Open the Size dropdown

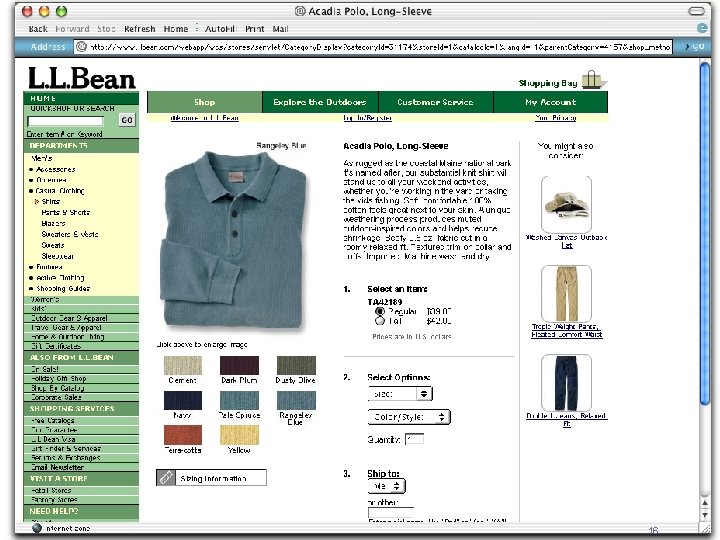tap(400, 394)
